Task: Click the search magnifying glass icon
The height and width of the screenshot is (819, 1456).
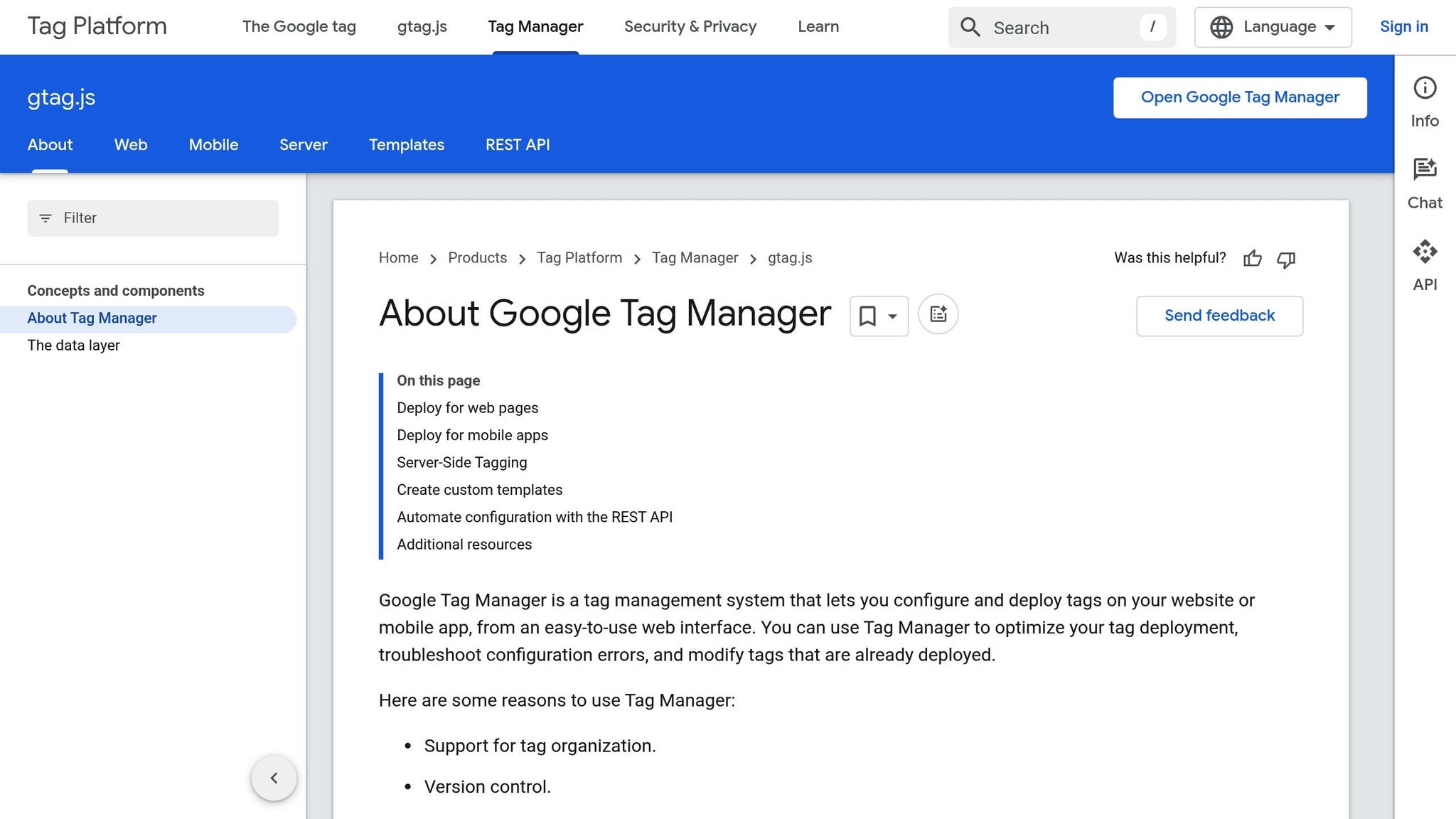Action: [x=970, y=27]
